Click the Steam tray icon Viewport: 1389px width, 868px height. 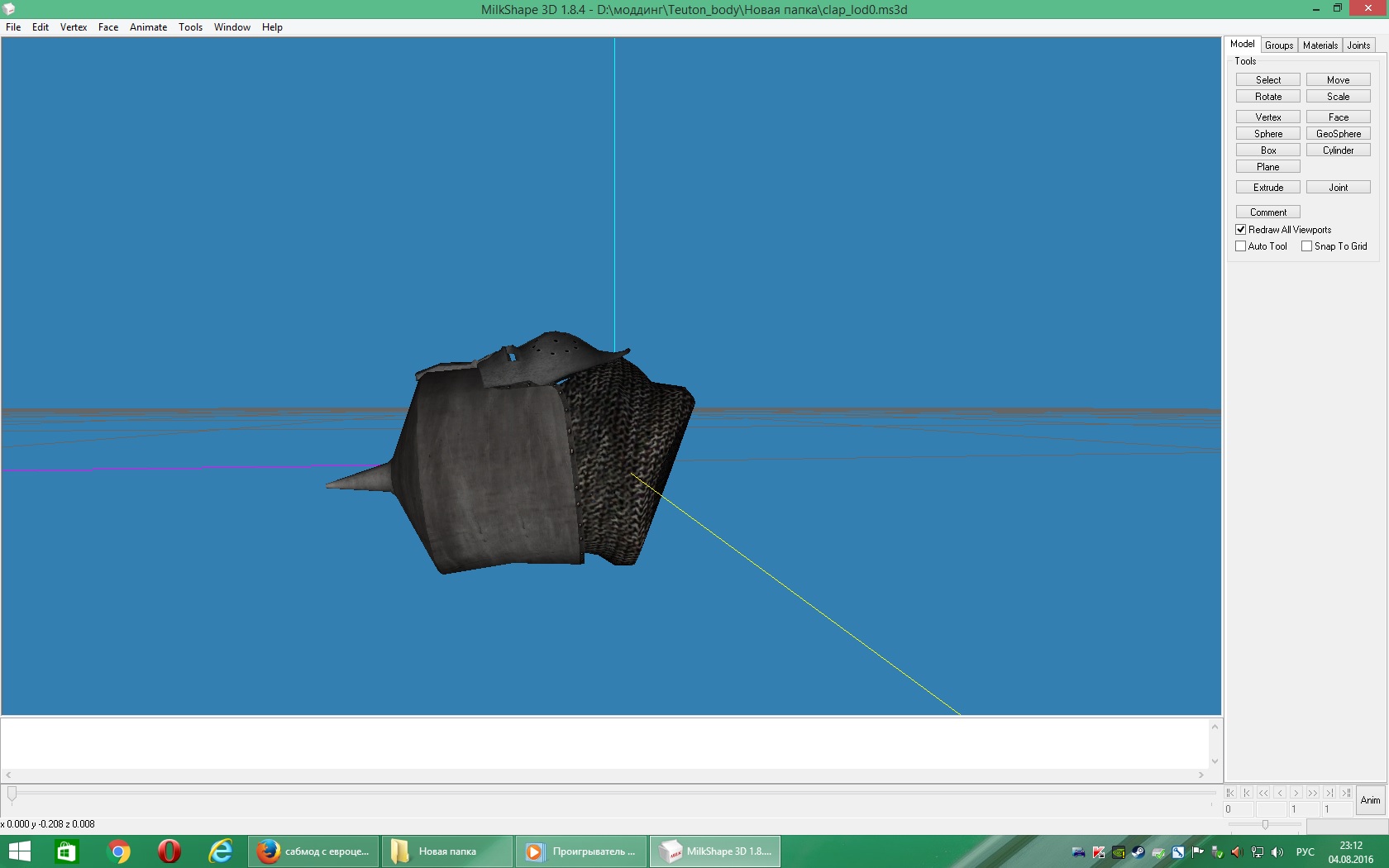pyautogui.click(x=1138, y=852)
